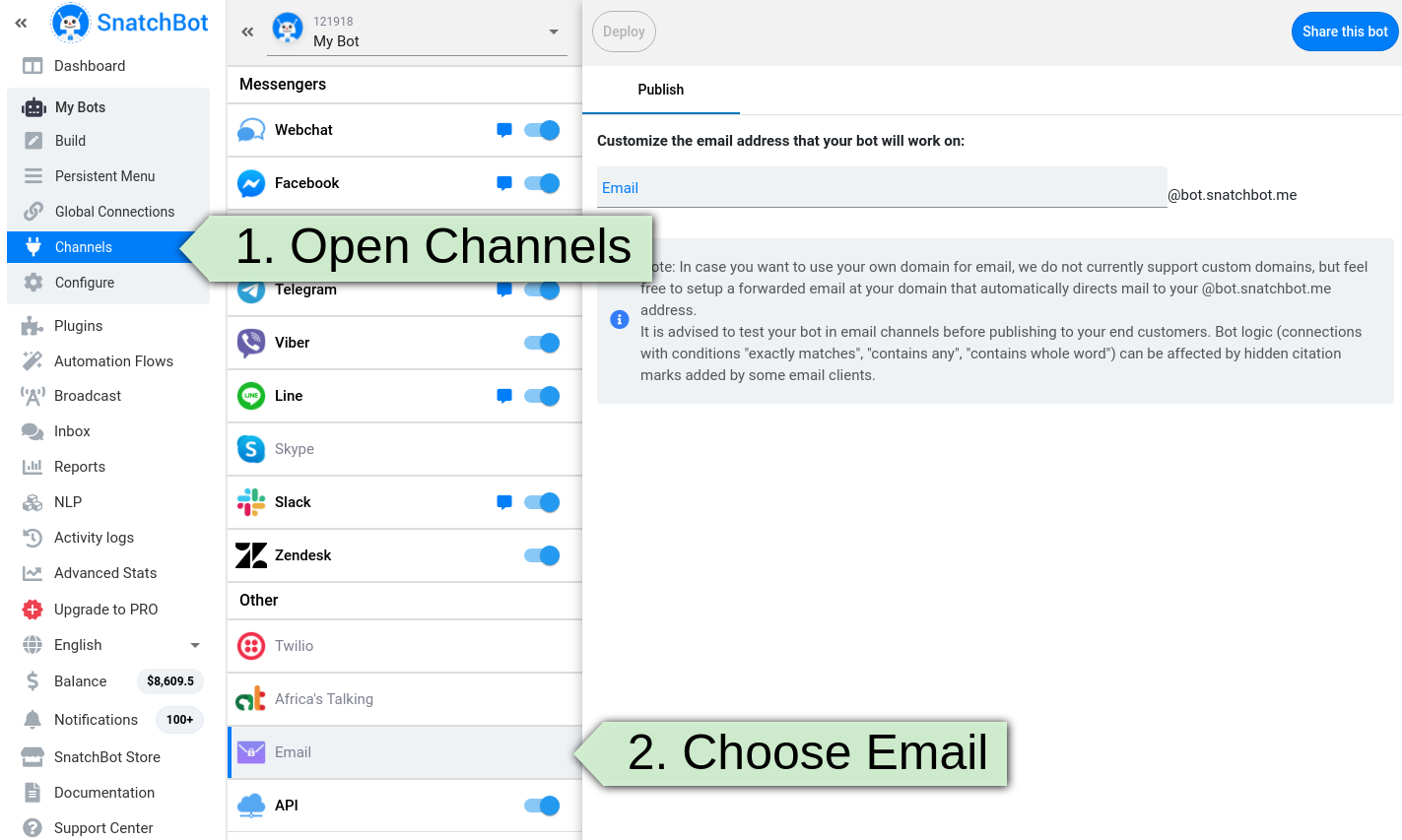Open the My Bot selector dropdown
Image resolution: width=1402 pixels, height=840 pixels.
tap(417, 32)
